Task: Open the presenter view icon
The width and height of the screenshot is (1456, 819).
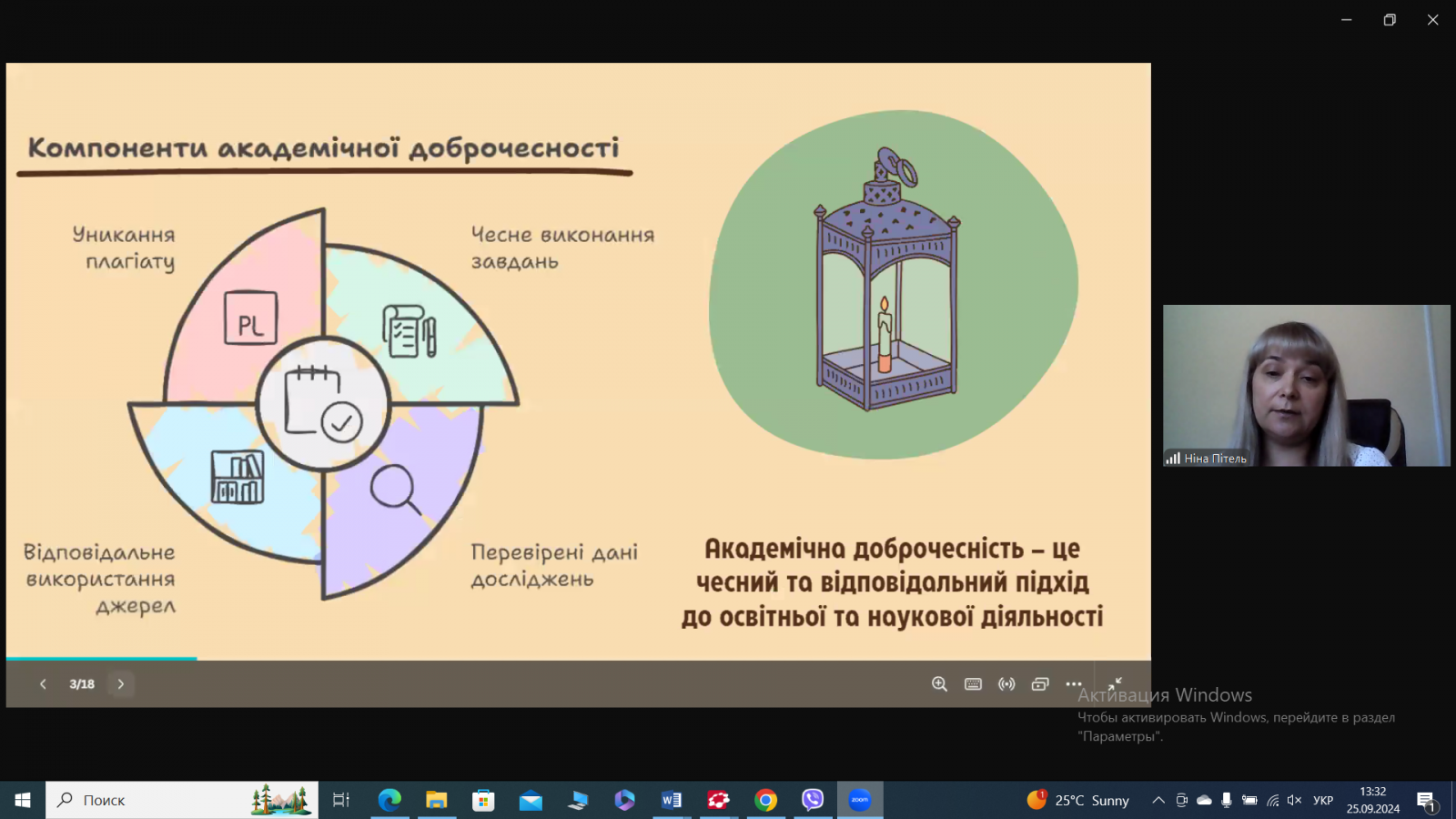Action: (1040, 684)
